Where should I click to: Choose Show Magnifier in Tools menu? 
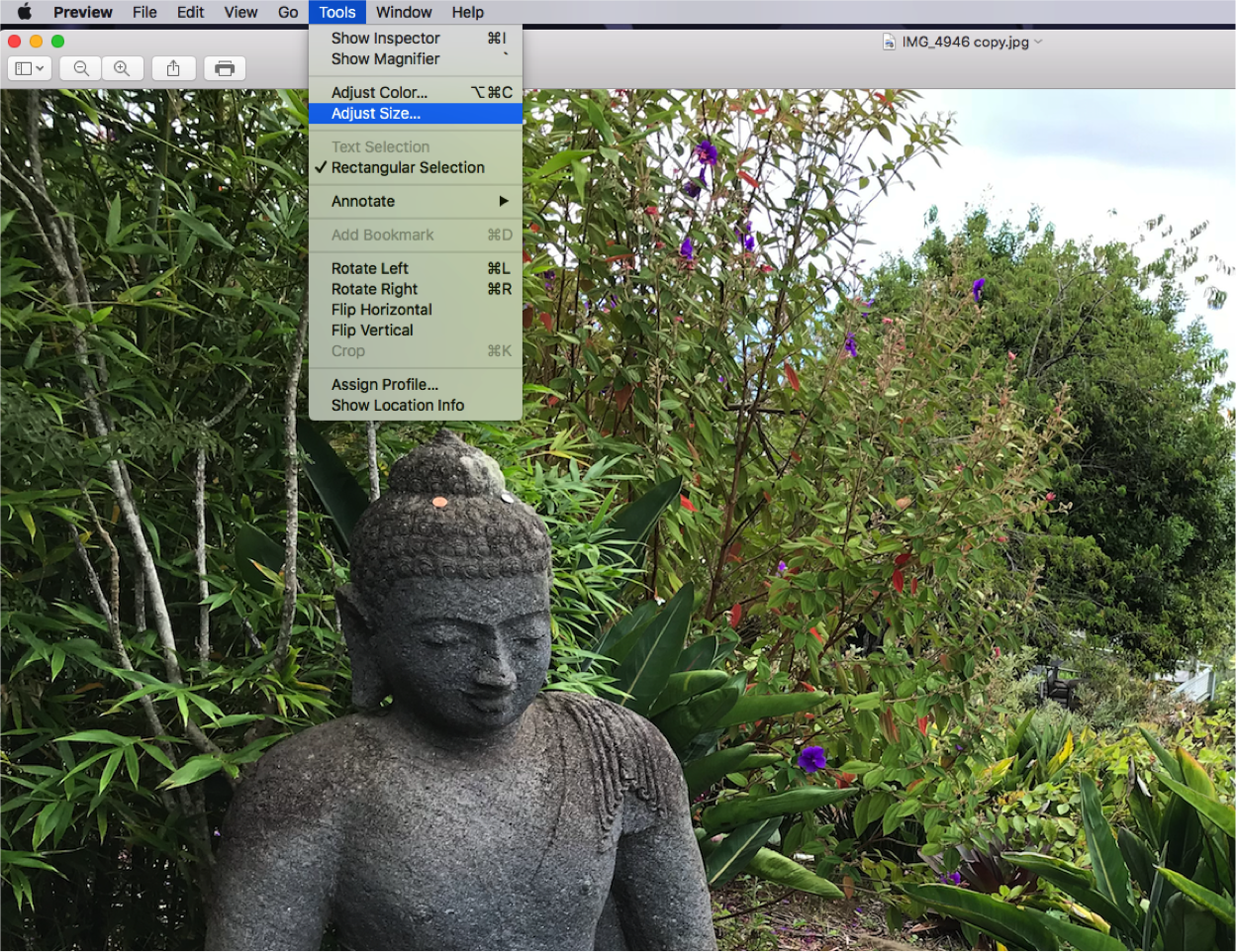385,58
